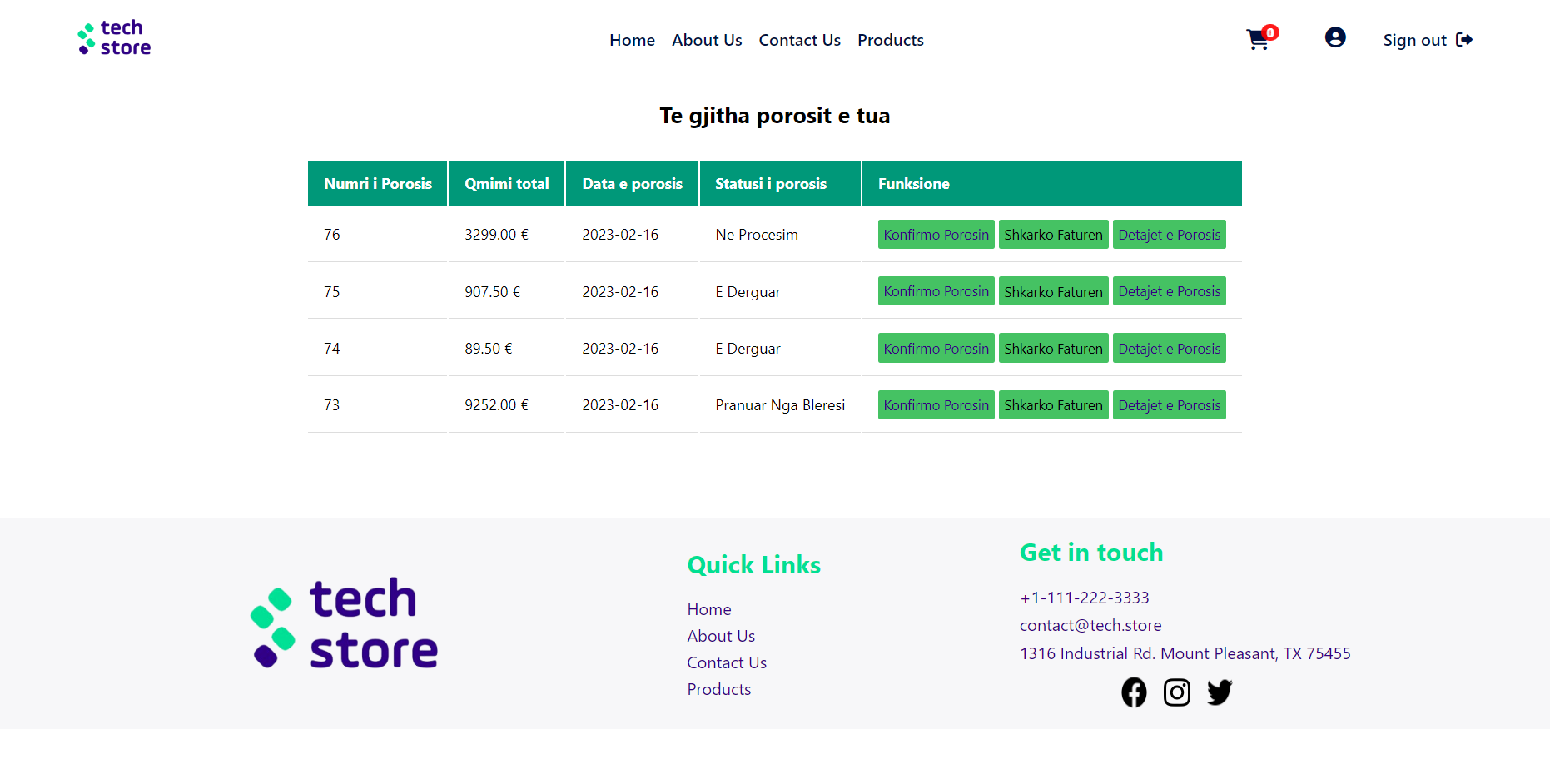Open About Us in top navigation
The height and width of the screenshot is (784, 1550).
pos(707,40)
